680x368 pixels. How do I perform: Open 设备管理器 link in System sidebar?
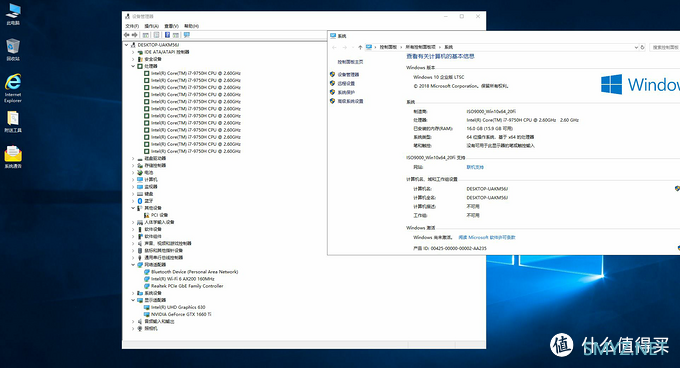tap(348, 75)
